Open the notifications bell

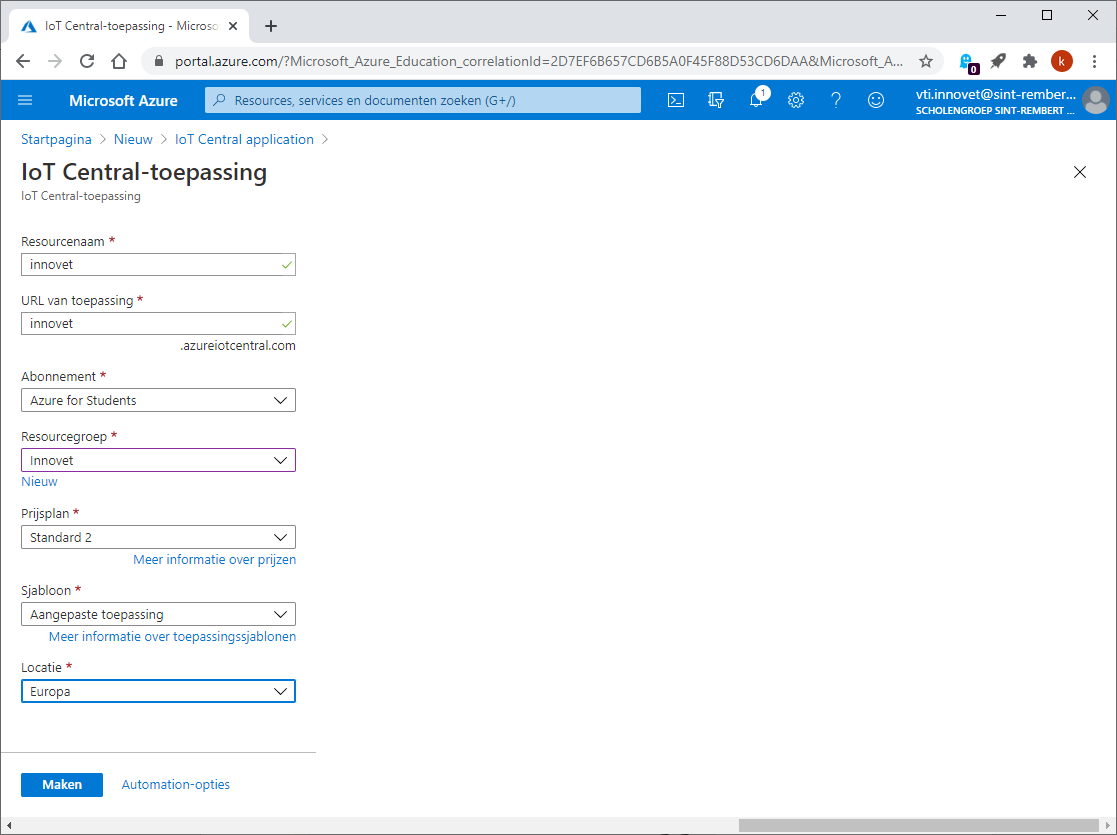click(757, 100)
